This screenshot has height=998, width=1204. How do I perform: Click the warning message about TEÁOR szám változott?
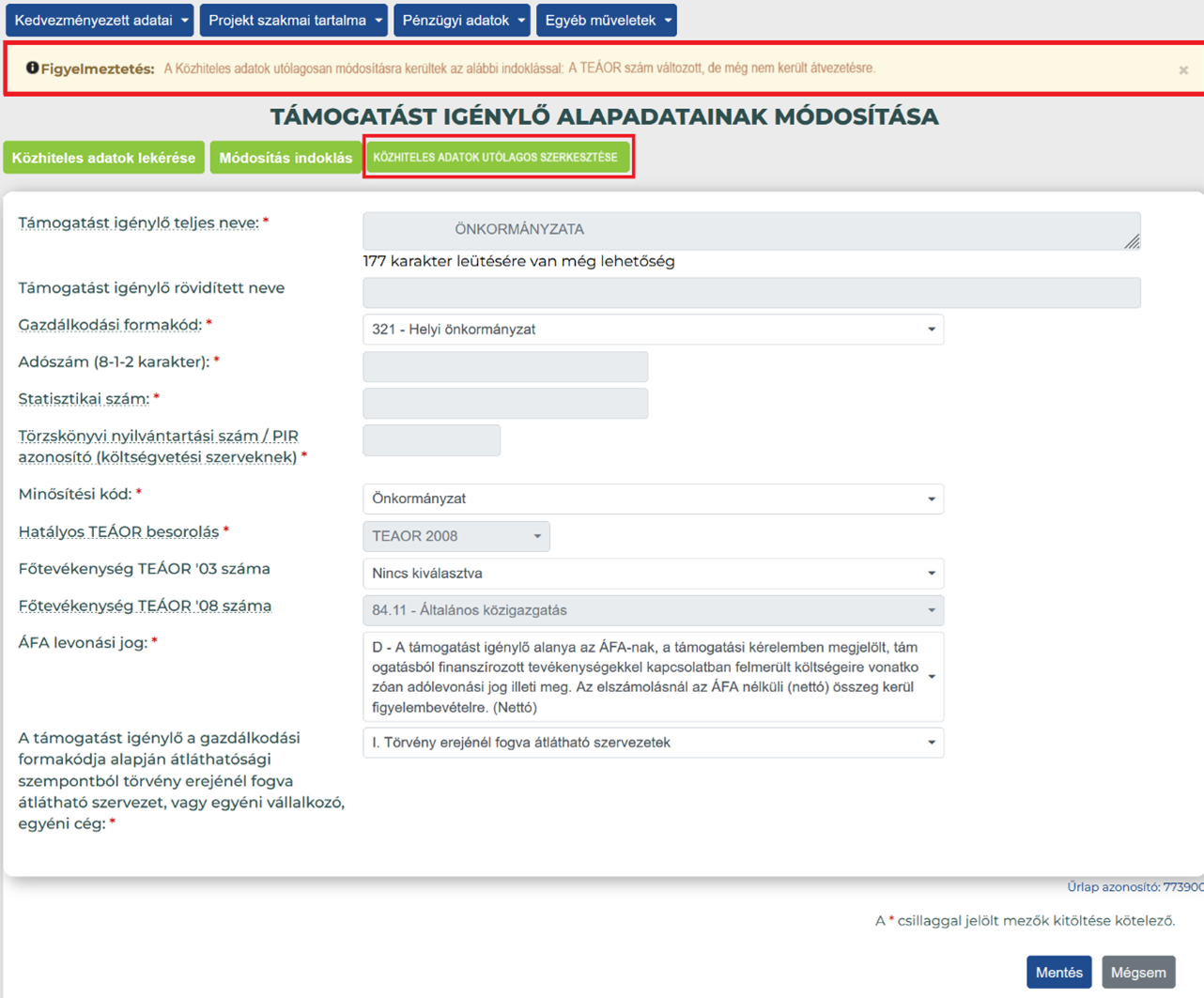(519, 68)
